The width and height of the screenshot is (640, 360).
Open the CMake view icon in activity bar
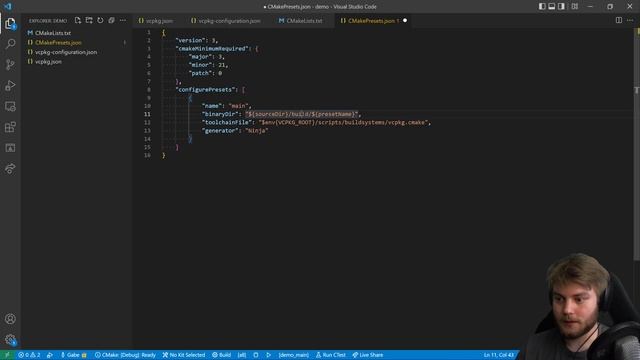point(10,148)
